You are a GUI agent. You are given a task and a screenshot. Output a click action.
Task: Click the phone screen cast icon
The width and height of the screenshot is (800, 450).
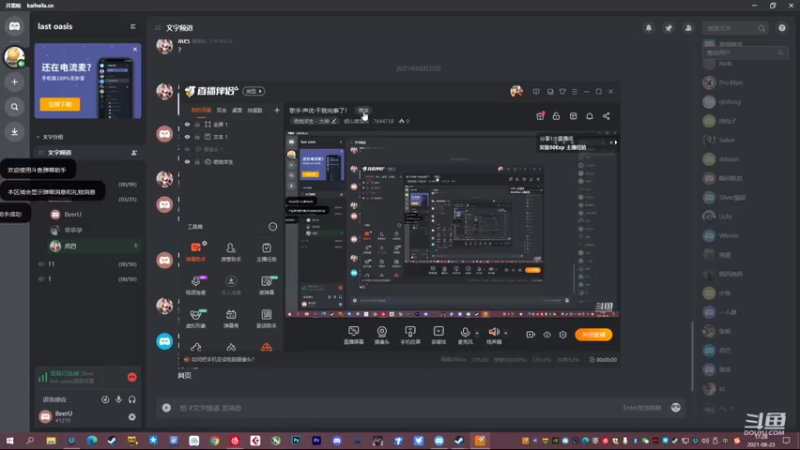(x=410, y=335)
